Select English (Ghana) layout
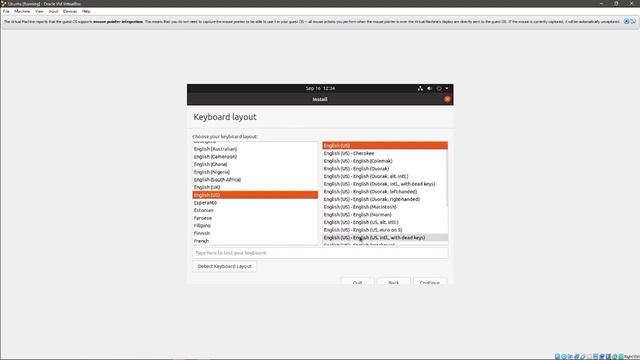 255,164
